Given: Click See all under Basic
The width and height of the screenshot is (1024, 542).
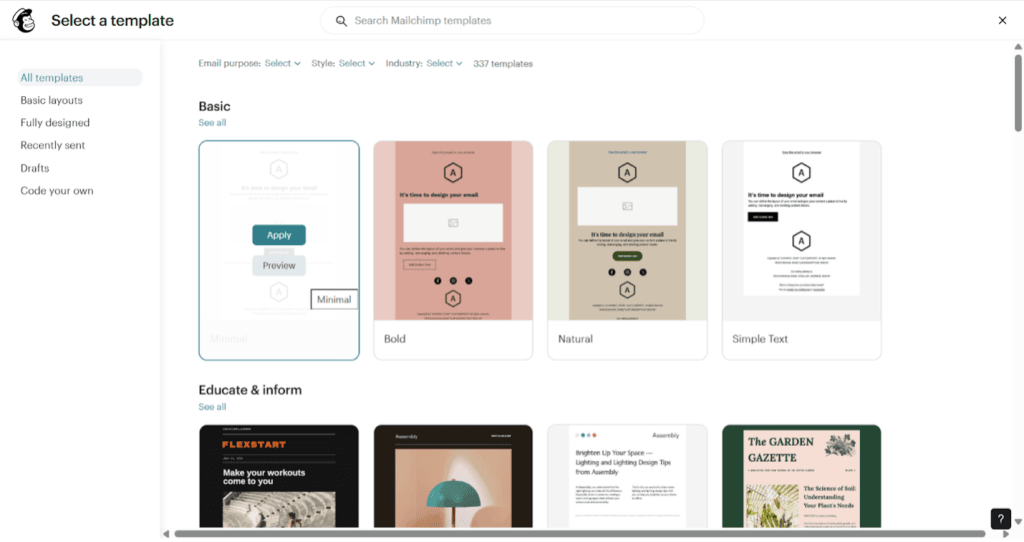Looking at the screenshot, I should 212,123.
